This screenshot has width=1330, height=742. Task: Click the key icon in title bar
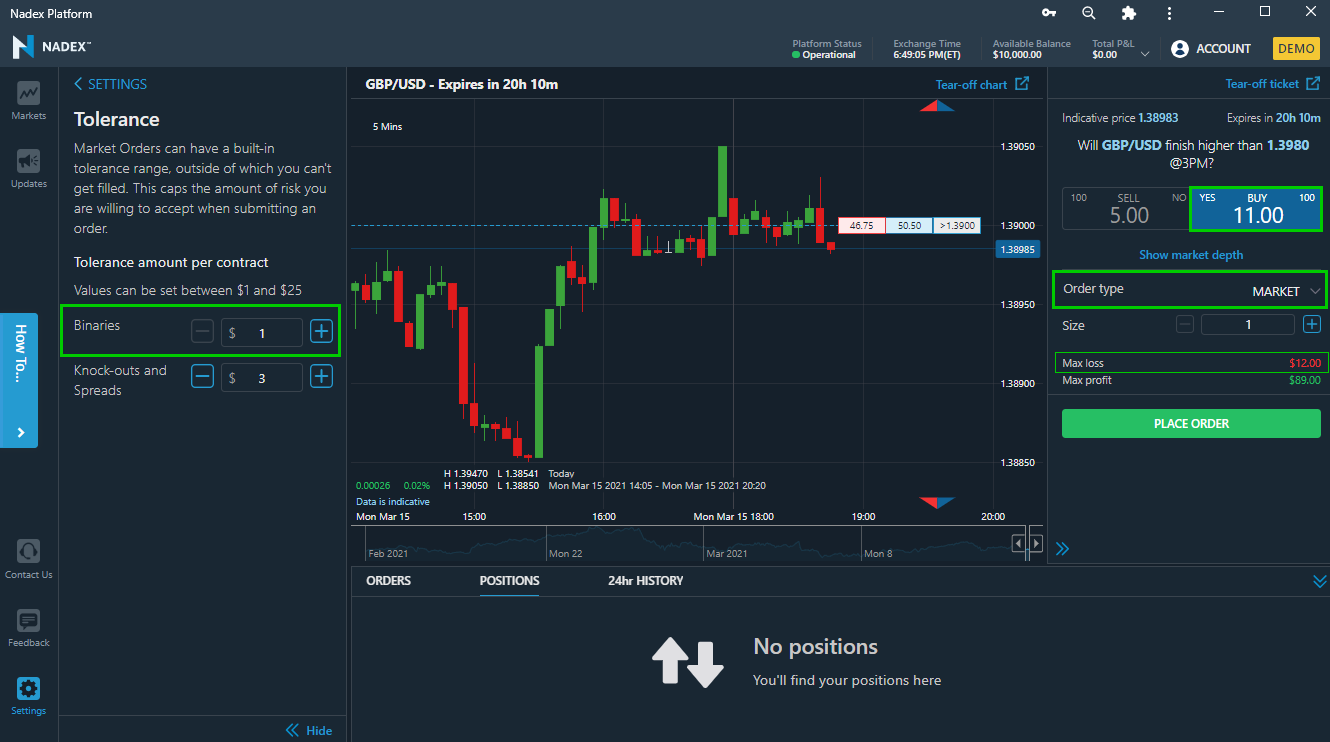pos(1049,13)
